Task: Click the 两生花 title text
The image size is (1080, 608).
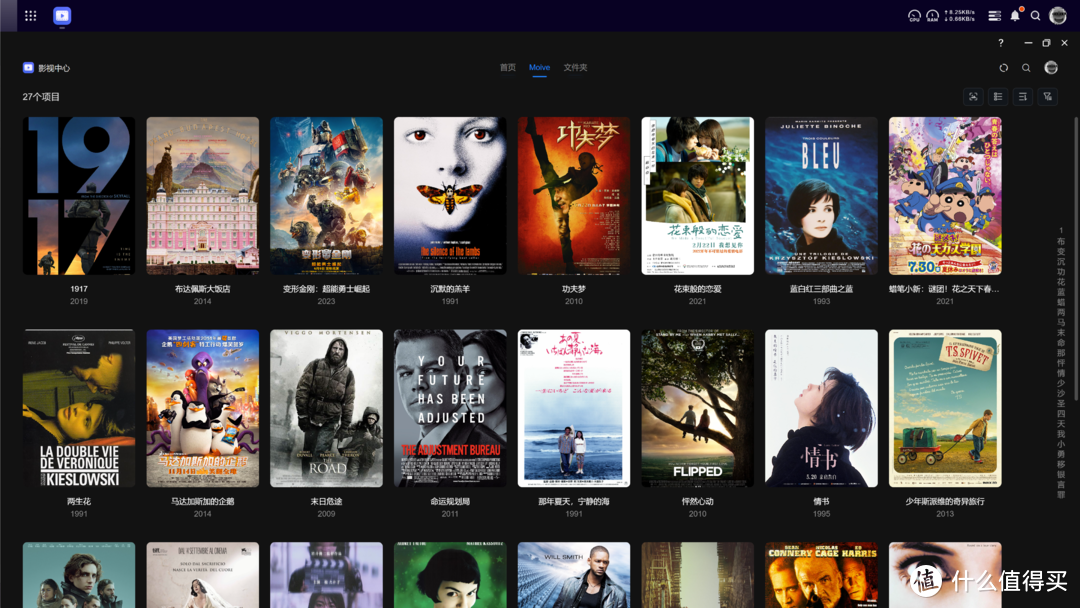Action: [x=79, y=501]
